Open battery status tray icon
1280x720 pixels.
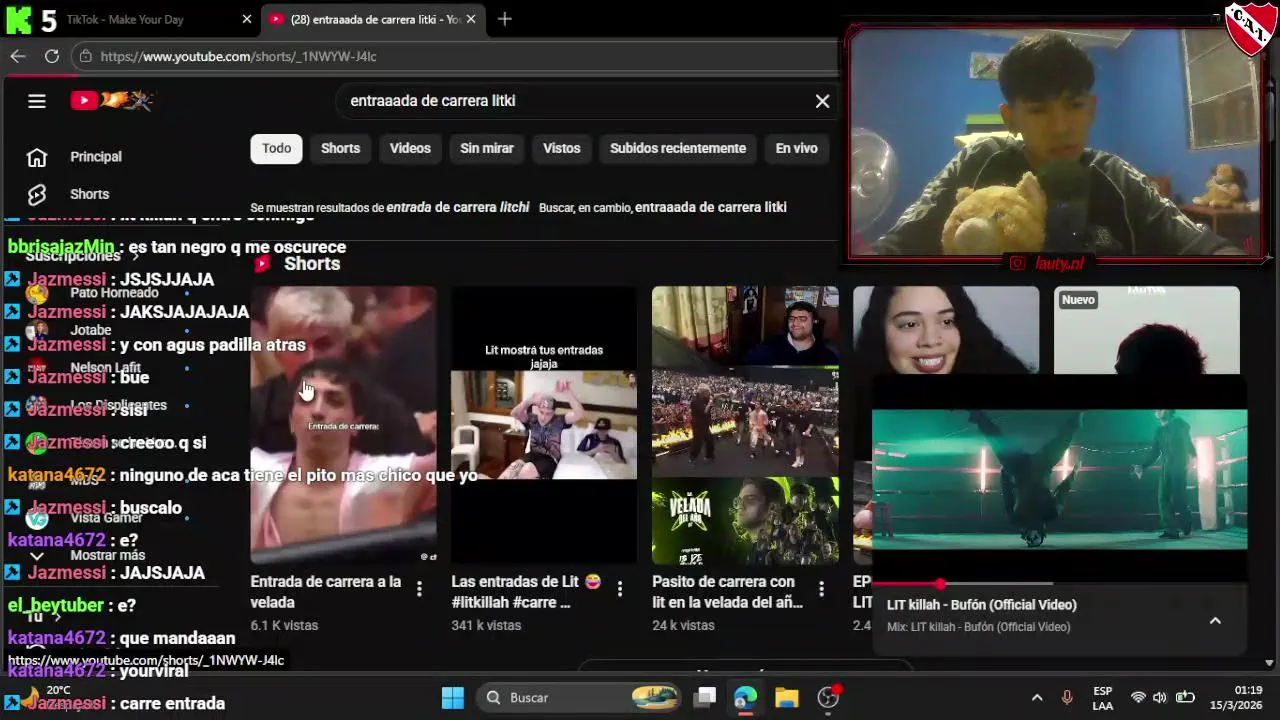(1186, 698)
